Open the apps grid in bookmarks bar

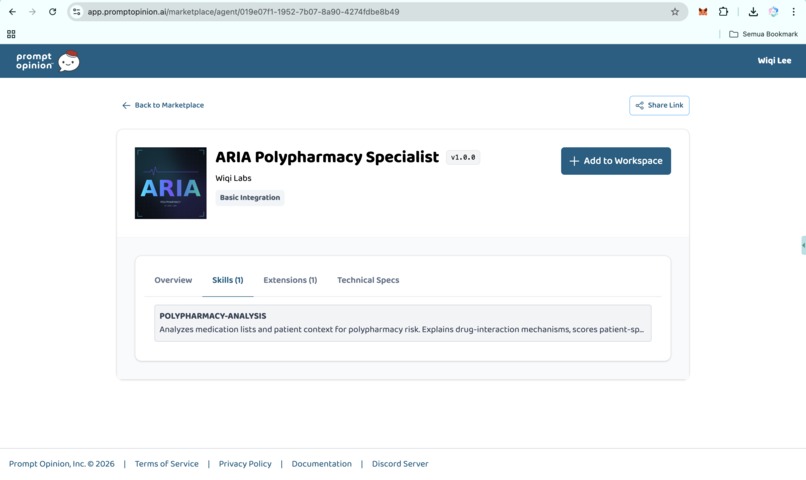[11, 34]
